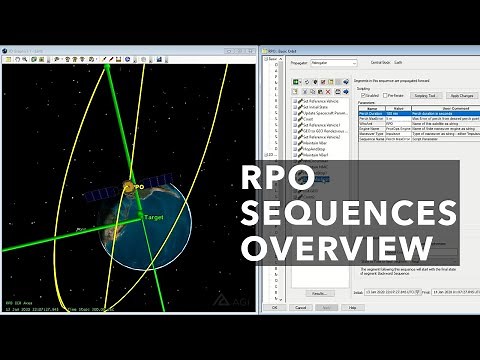Viewport: 480px width, 360px height.
Task: Click the blue arrow icon in second MCS toolbar row
Action: pos(346,91)
